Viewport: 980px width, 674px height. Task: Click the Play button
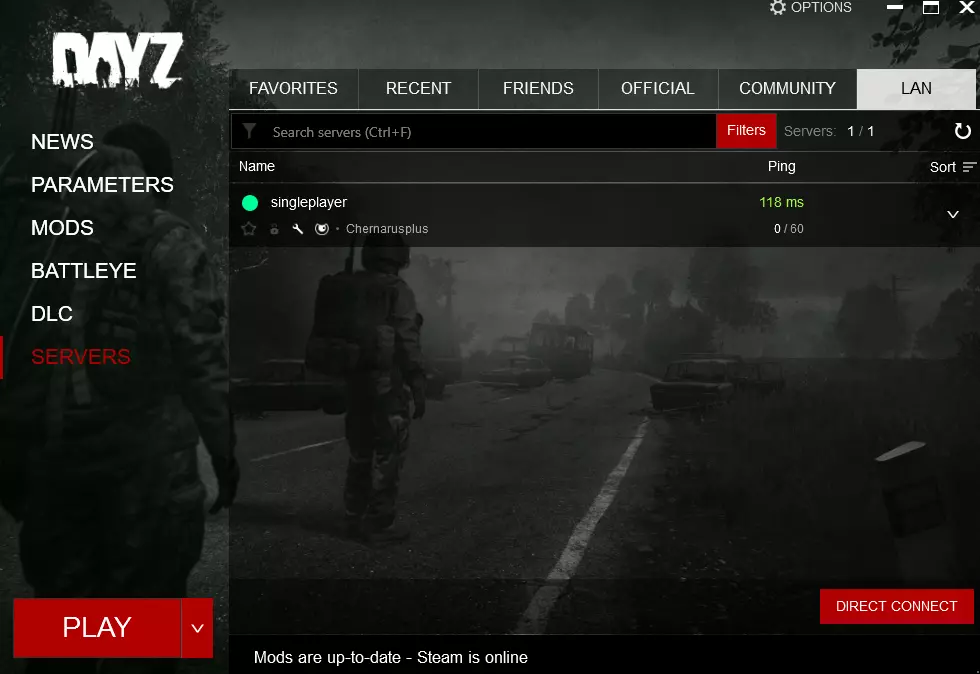tap(97, 628)
